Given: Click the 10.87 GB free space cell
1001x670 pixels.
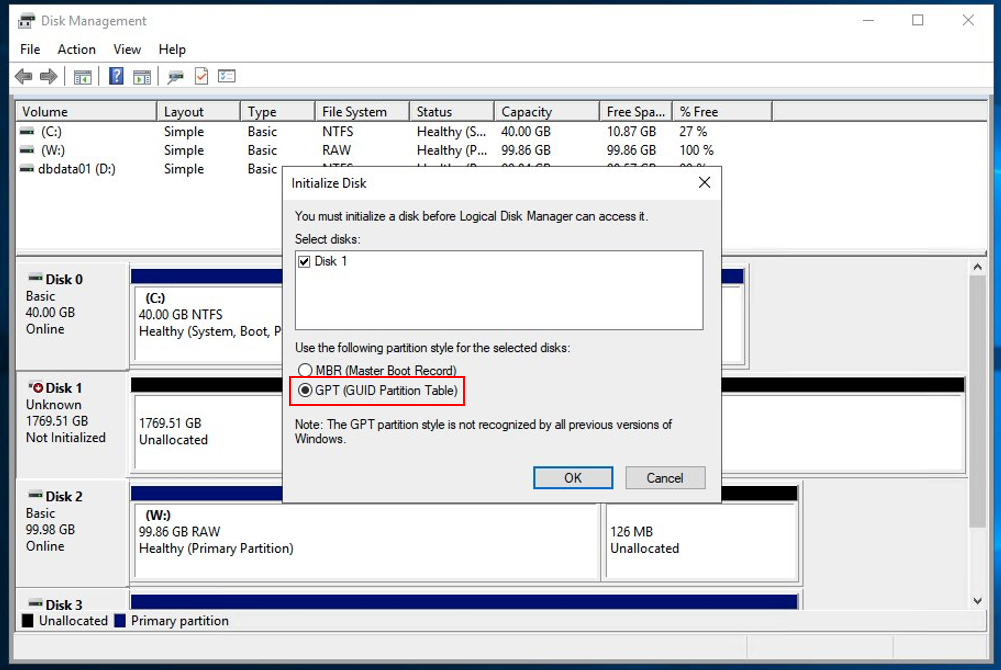Looking at the screenshot, I should [x=631, y=131].
